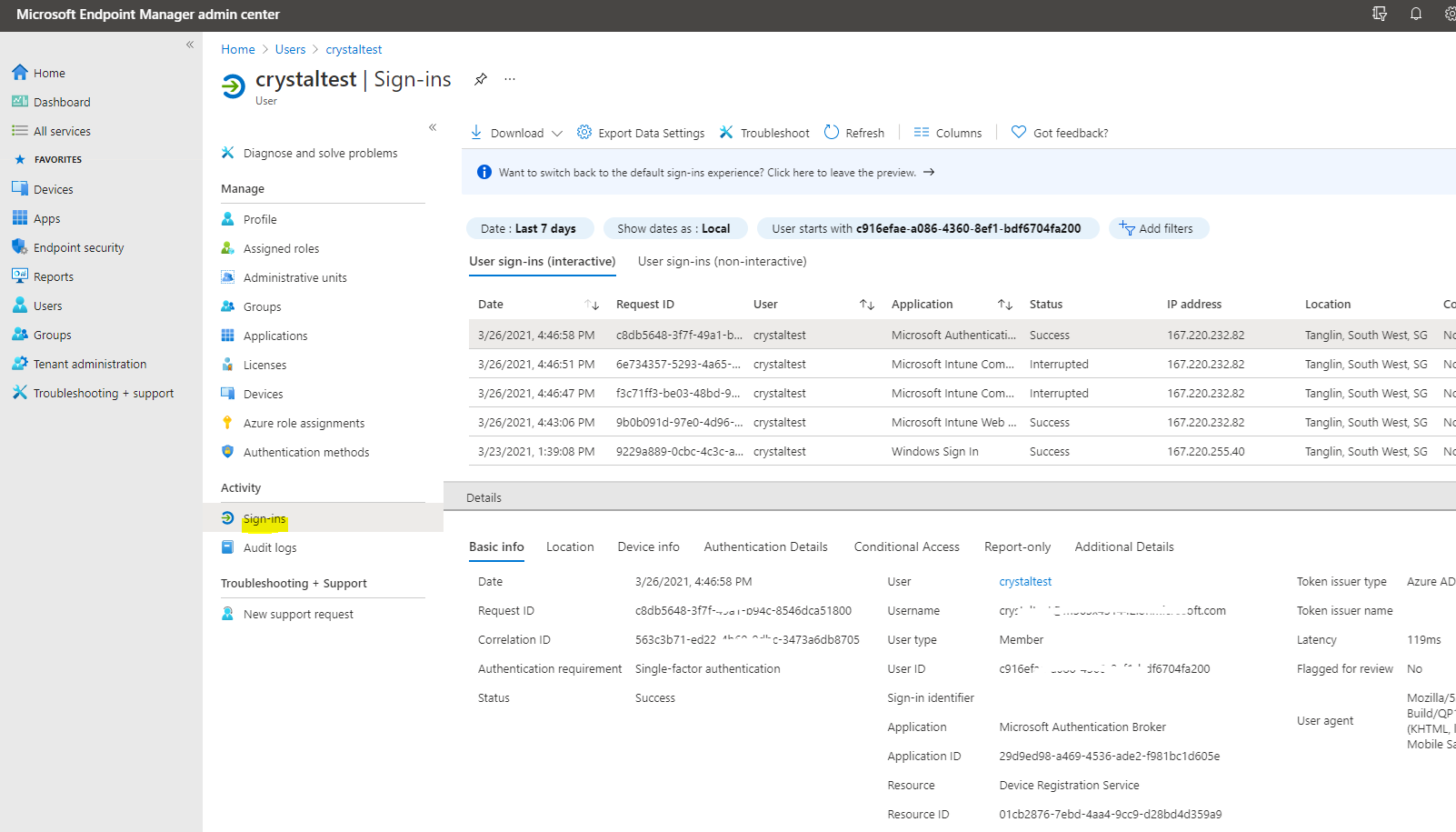The height and width of the screenshot is (832, 1456).
Task: Select the 3/23/2021 Windows Sign In row
Action: tap(962, 451)
